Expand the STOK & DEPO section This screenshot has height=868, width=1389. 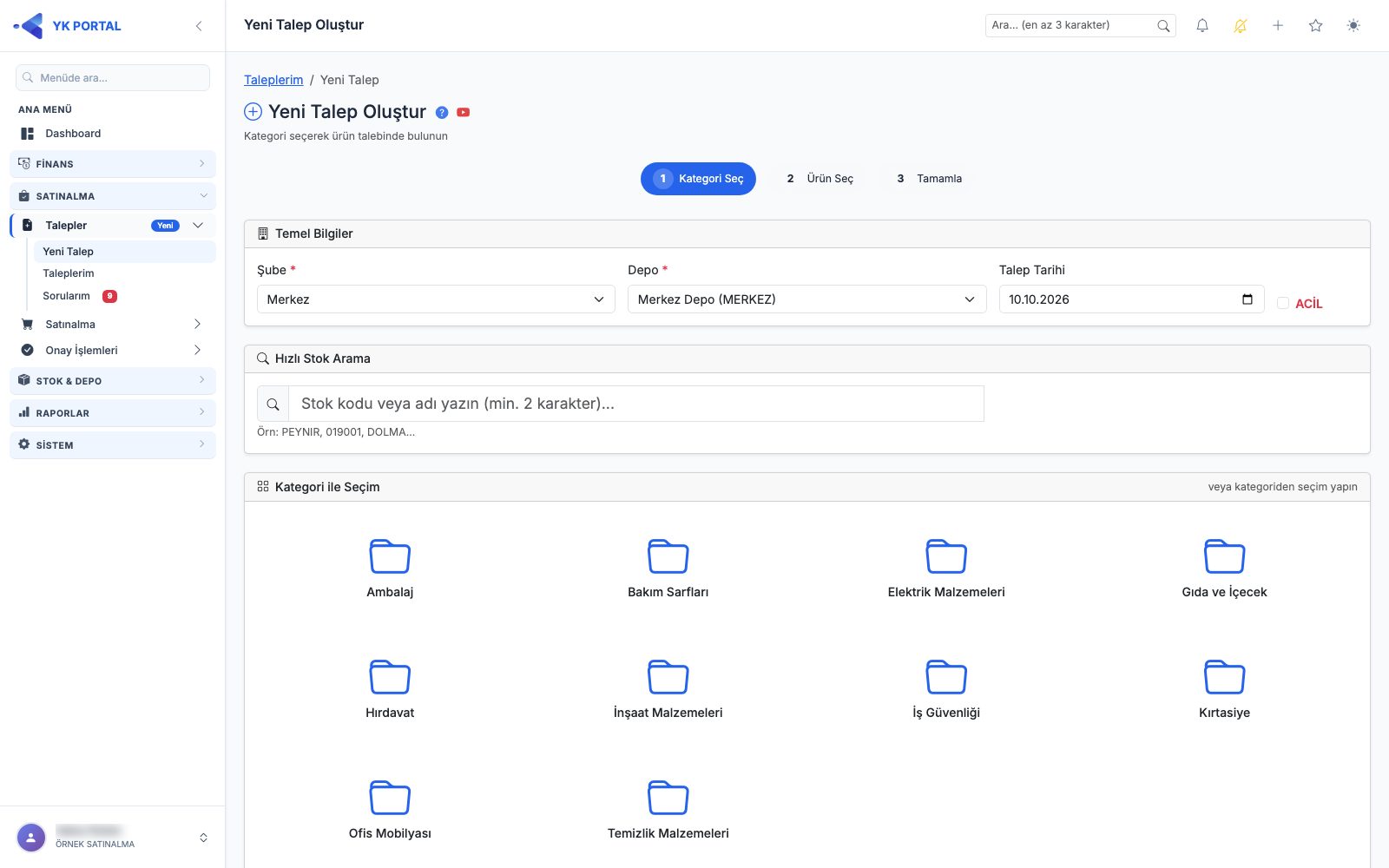coord(113,381)
